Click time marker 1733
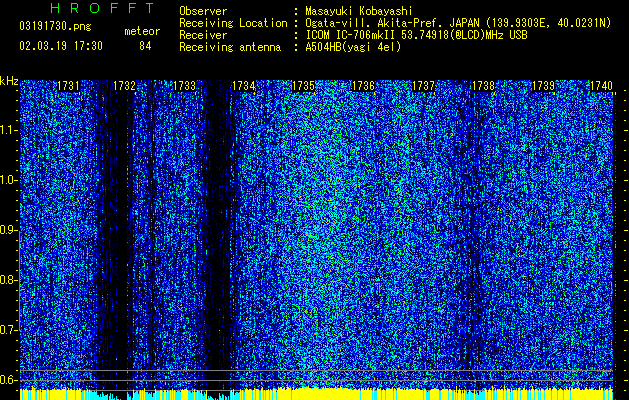629x400 pixels. click(184, 86)
